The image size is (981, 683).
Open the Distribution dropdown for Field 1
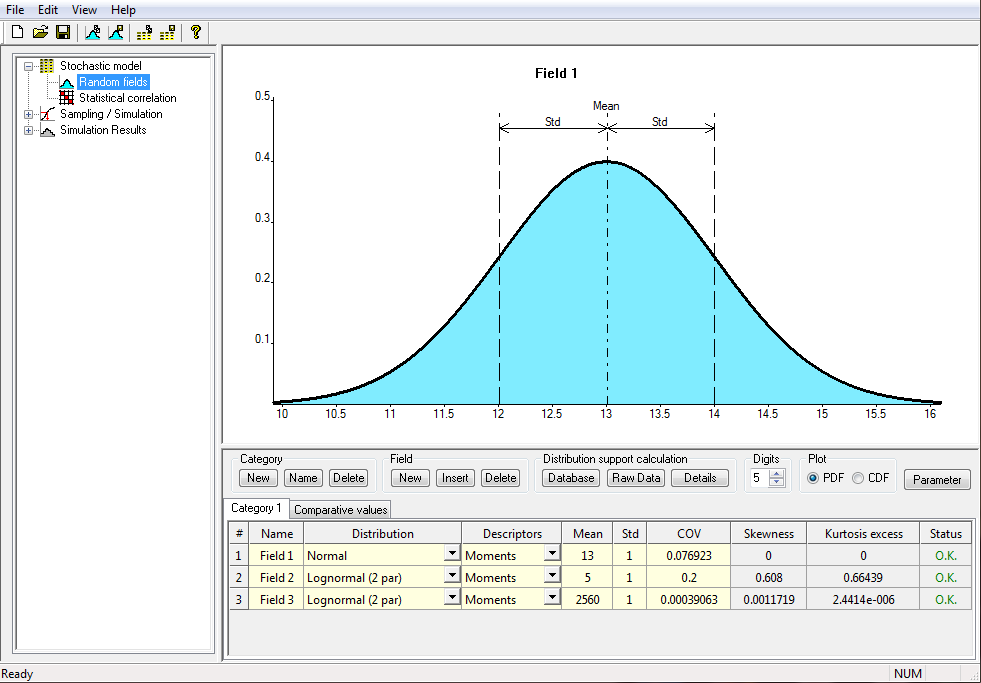452,554
